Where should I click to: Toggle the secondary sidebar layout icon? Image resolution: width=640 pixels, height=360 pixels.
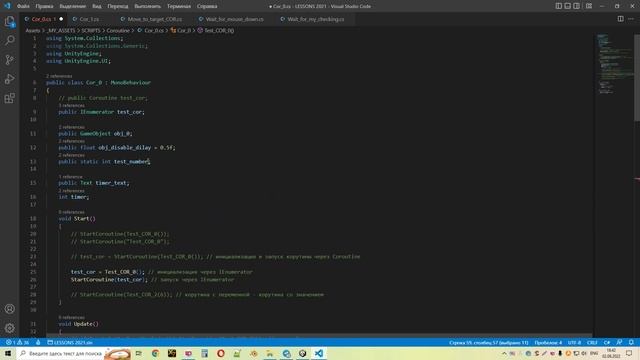coord(576,6)
